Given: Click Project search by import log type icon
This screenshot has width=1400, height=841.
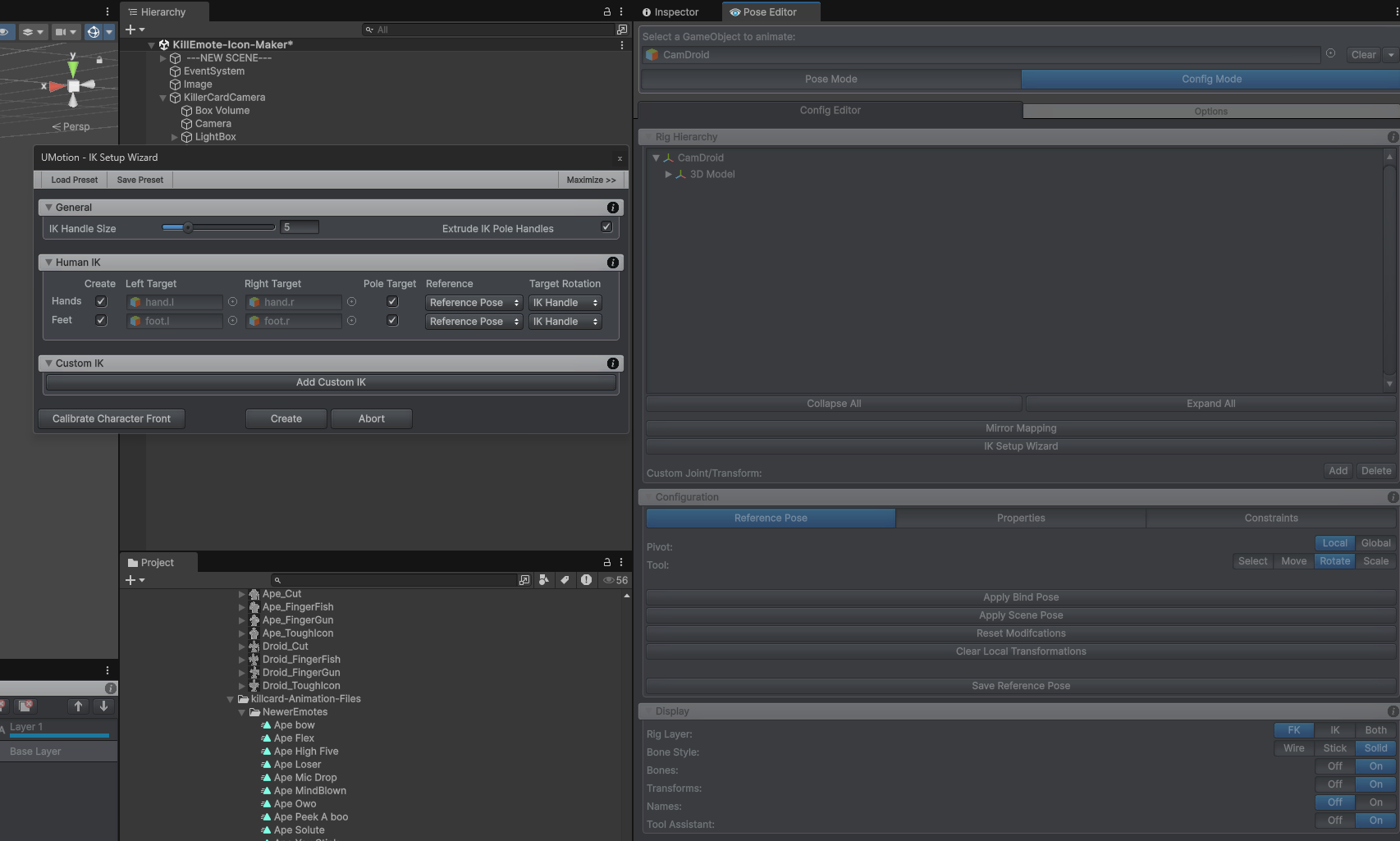Looking at the screenshot, I should (586, 580).
